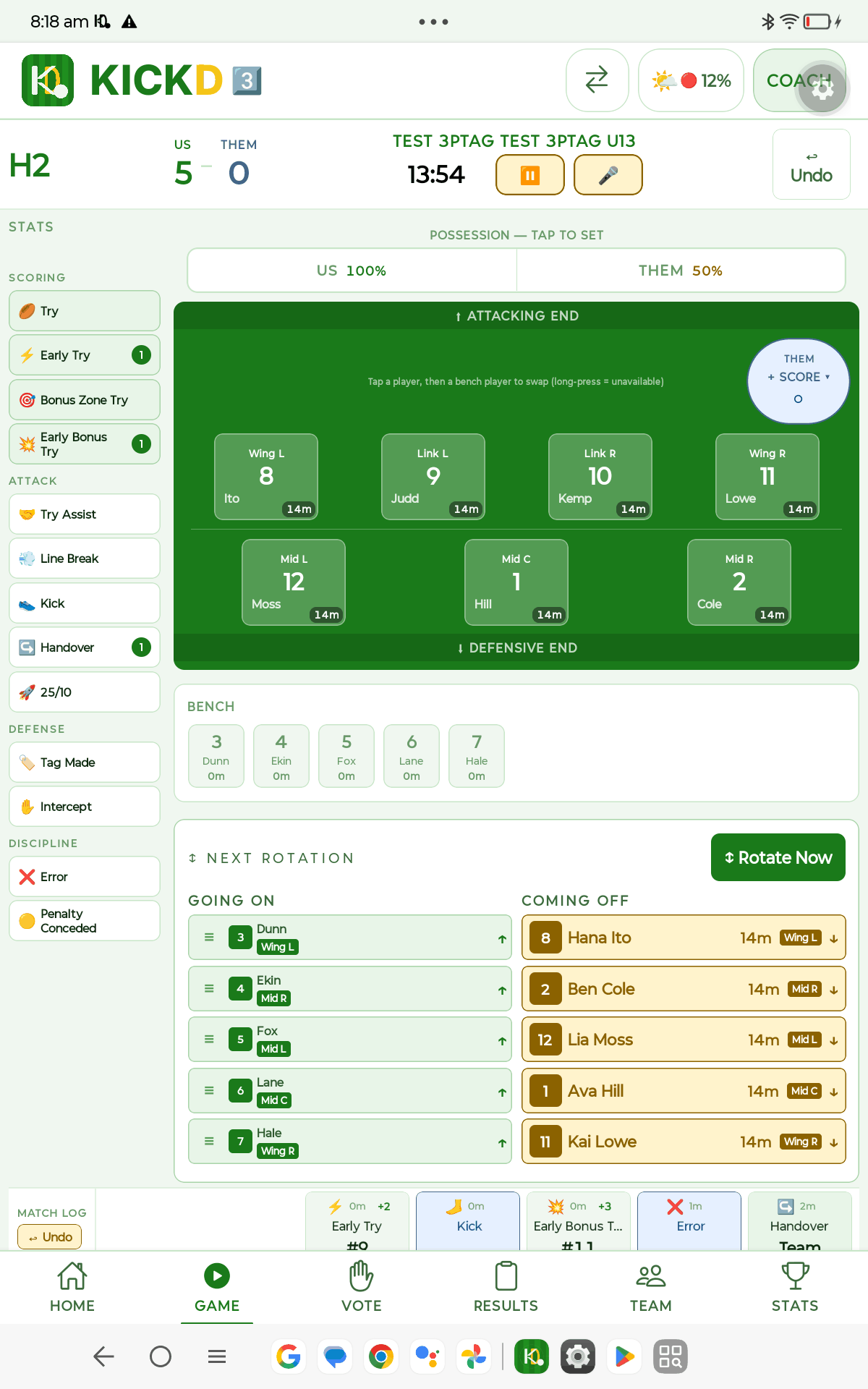Viewport: 868px width, 1389px height.
Task: Launch Chrome from the taskbar
Action: 381,1356
